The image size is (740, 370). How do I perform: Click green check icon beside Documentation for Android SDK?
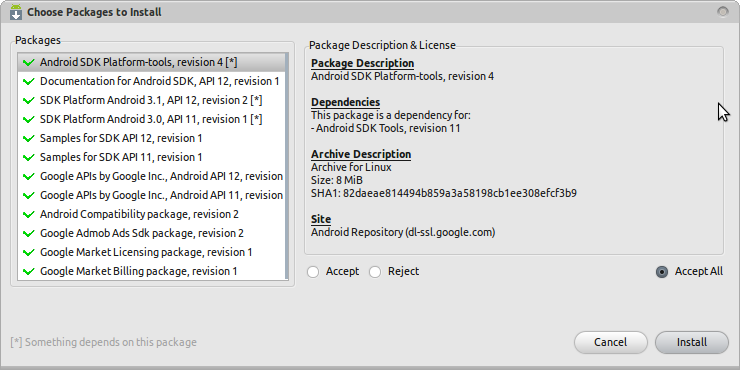(29, 81)
